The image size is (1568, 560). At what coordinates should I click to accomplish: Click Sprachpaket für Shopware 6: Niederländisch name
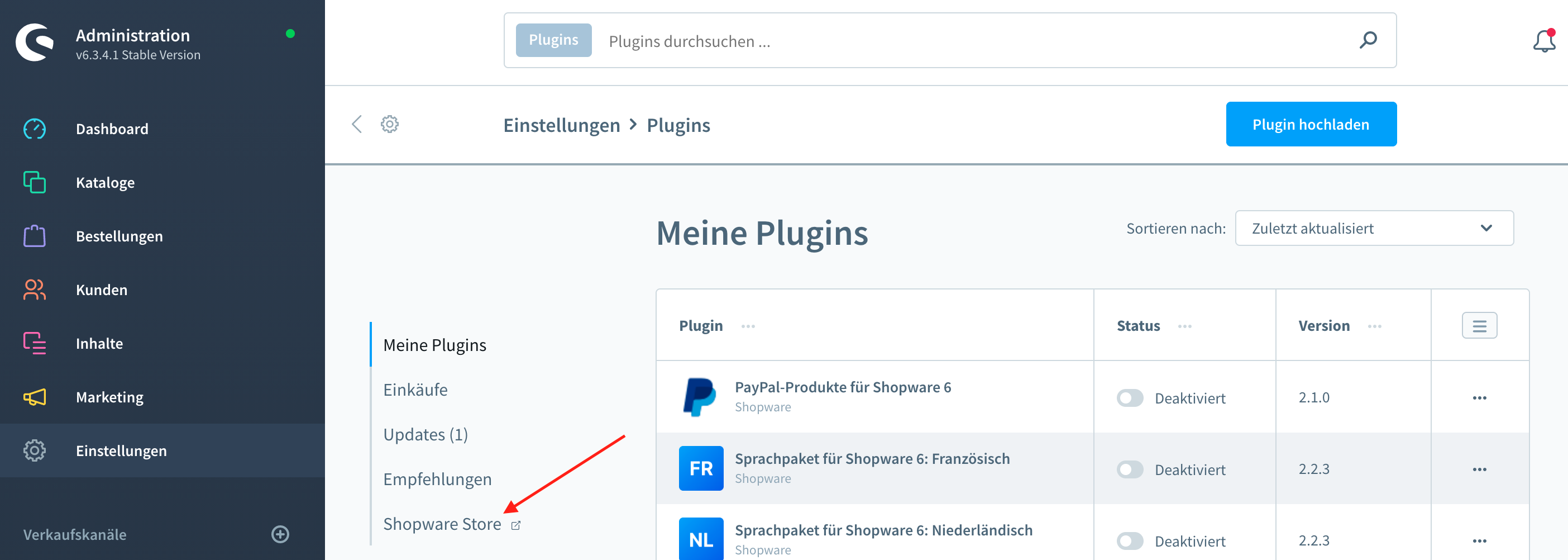pos(883,530)
